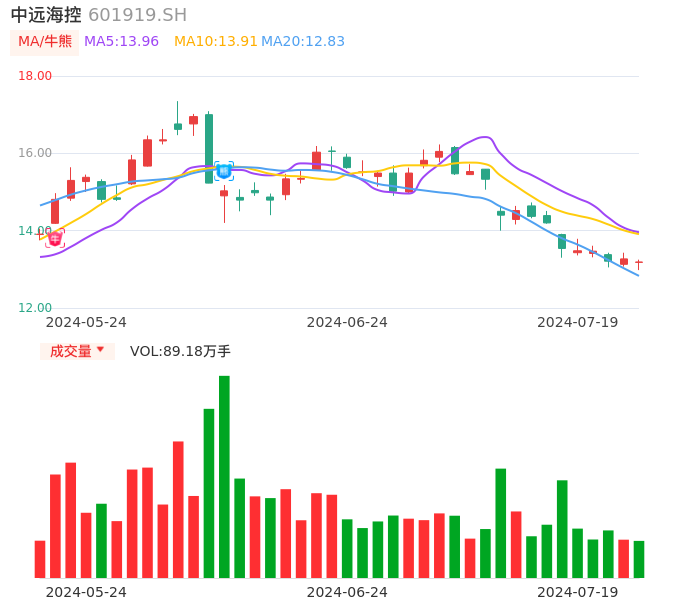Click the stock code 601919.SH
The height and width of the screenshot is (606, 686).
coord(137,15)
